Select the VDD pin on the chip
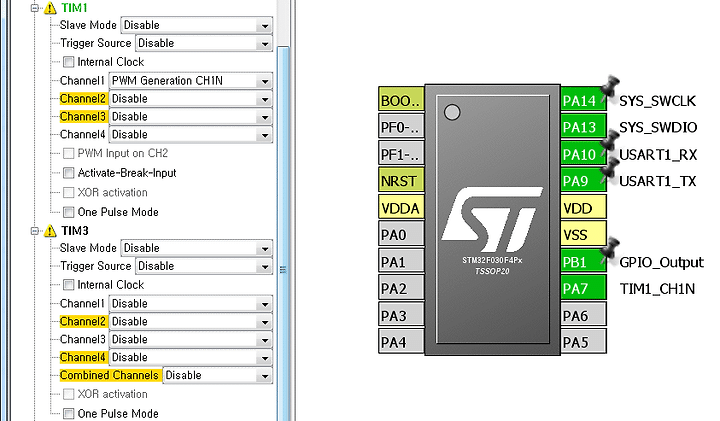The image size is (720, 421). [583, 208]
